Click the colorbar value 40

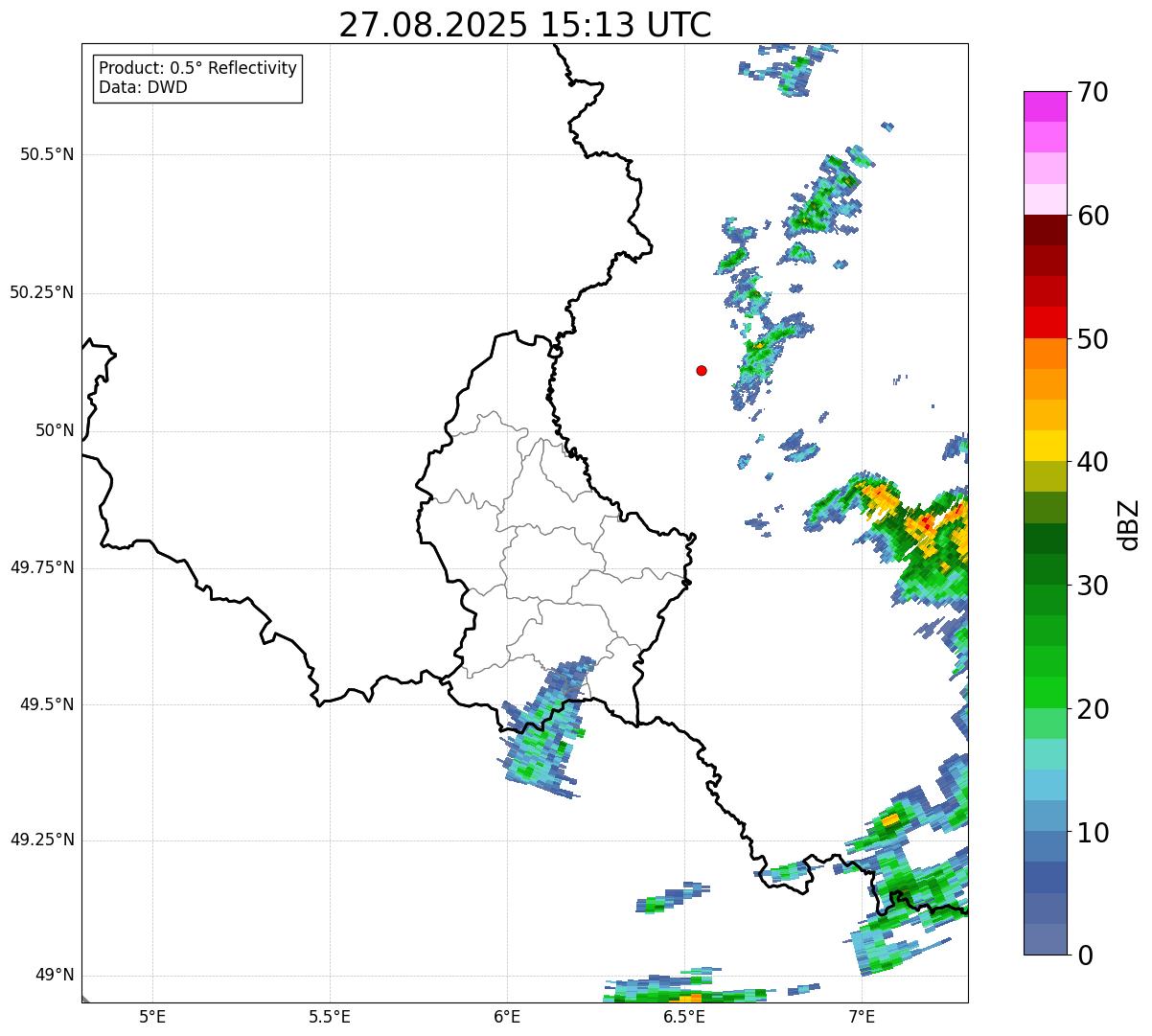[x=1093, y=462]
